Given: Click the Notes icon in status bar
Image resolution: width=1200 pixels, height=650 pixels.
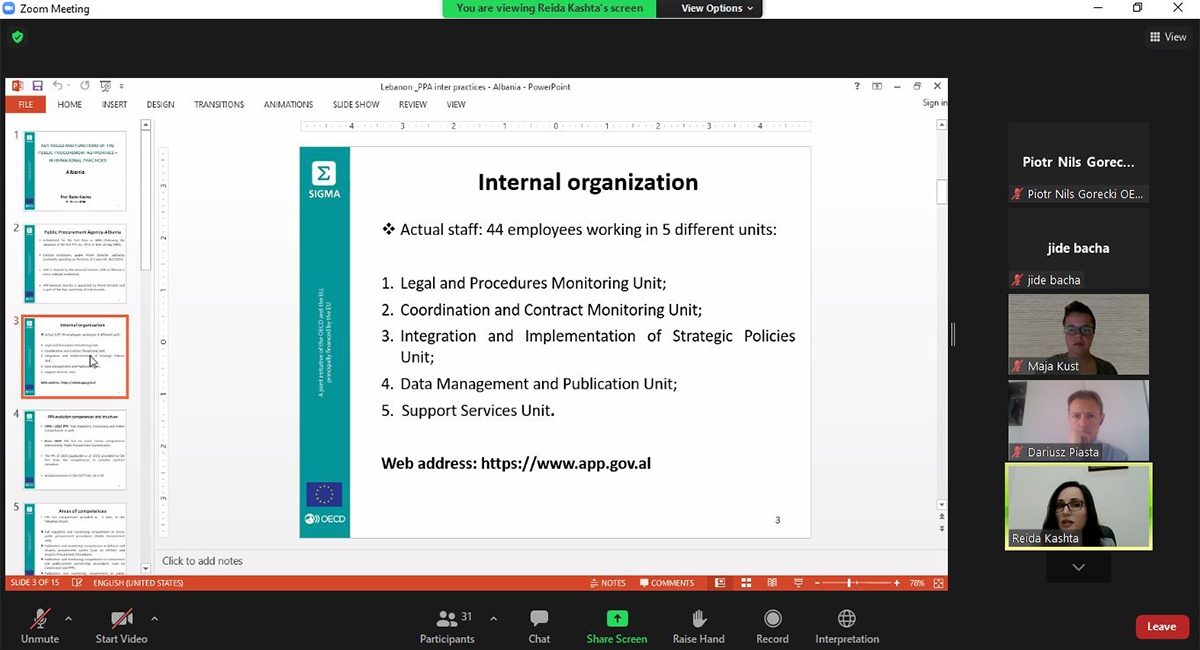Looking at the screenshot, I should coord(607,583).
